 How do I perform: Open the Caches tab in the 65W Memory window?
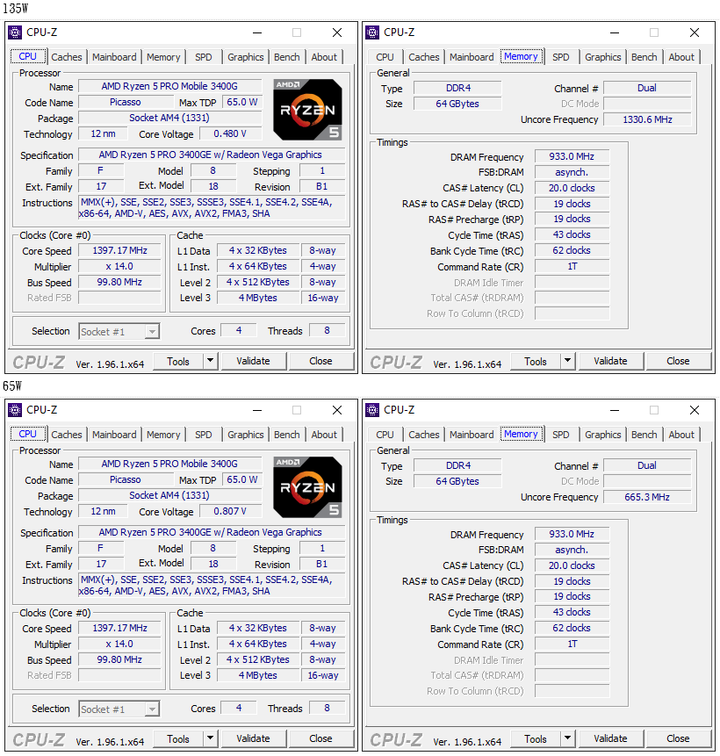pyautogui.click(x=424, y=434)
